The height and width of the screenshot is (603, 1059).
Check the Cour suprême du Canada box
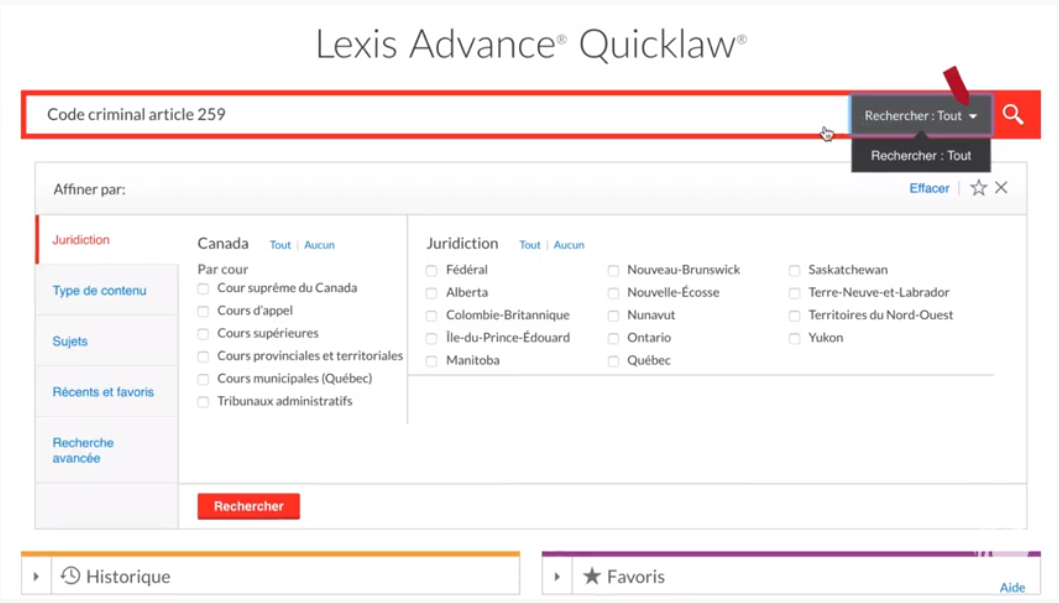tap(204, 289)
